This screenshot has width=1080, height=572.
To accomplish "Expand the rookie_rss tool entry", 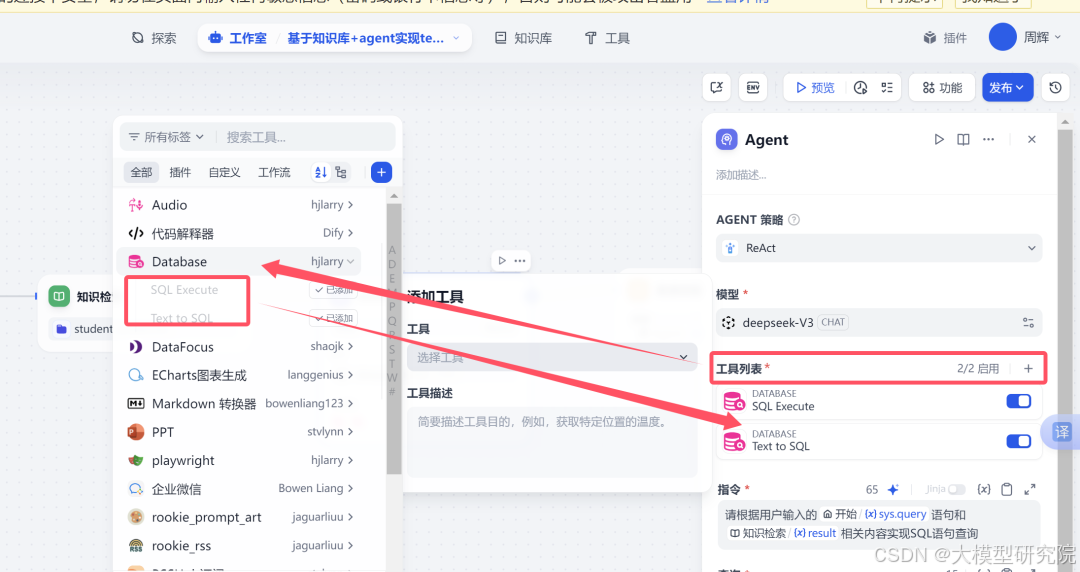I will click(x=240, y=545).
